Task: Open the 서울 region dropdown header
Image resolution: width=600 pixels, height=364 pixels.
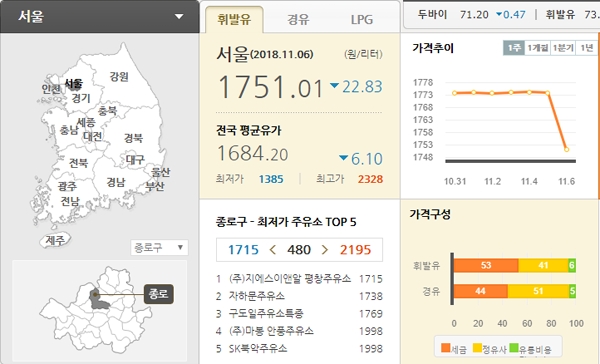Action: click(x=99, y=16)
